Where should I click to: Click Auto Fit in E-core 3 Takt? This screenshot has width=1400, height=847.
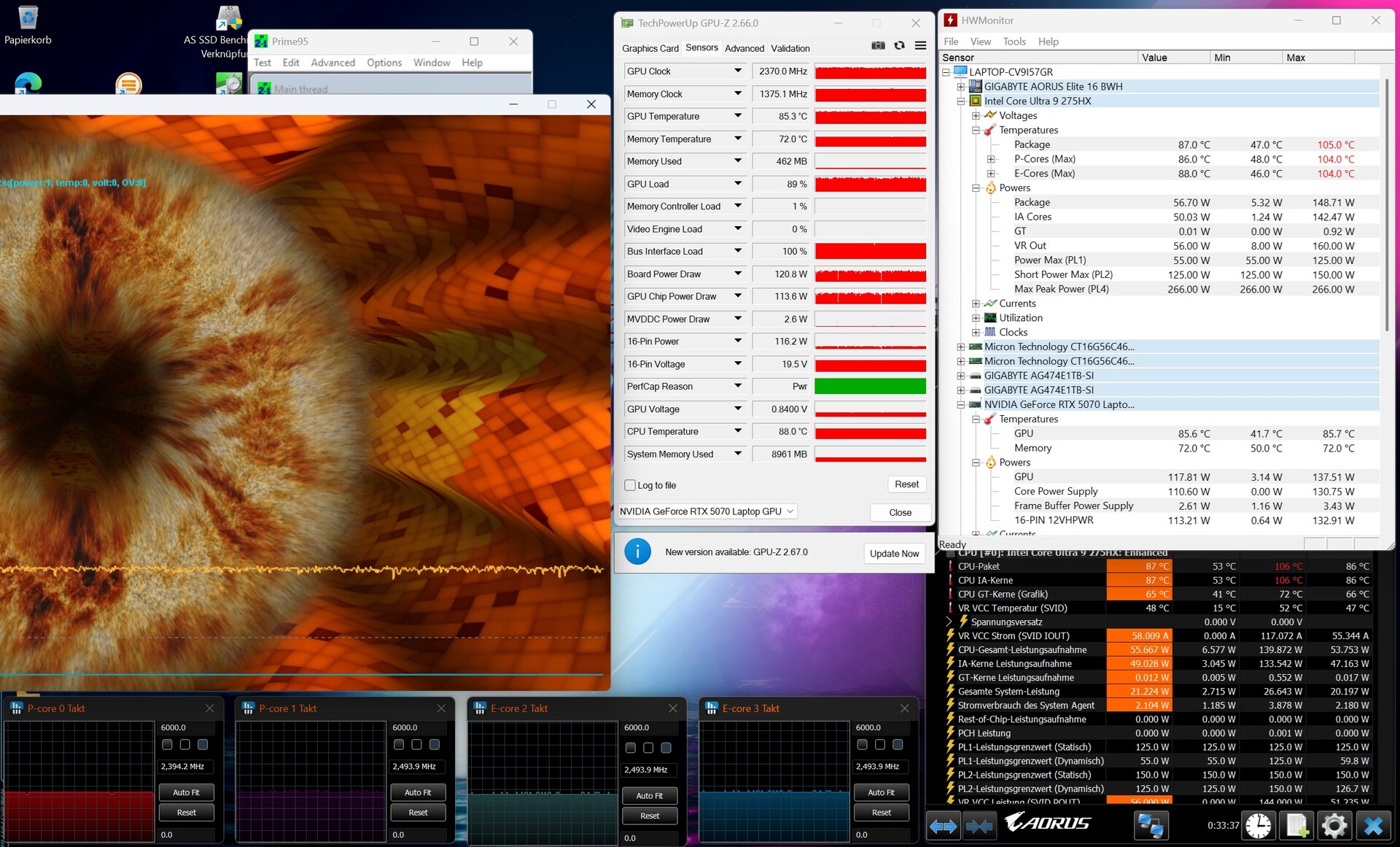(x=881, y=792)
